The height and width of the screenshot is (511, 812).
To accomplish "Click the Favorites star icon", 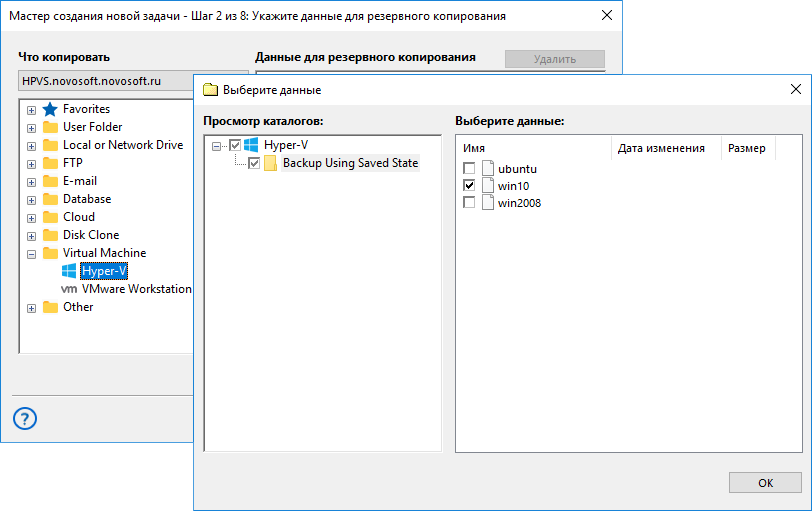I will tap(50, 109).
